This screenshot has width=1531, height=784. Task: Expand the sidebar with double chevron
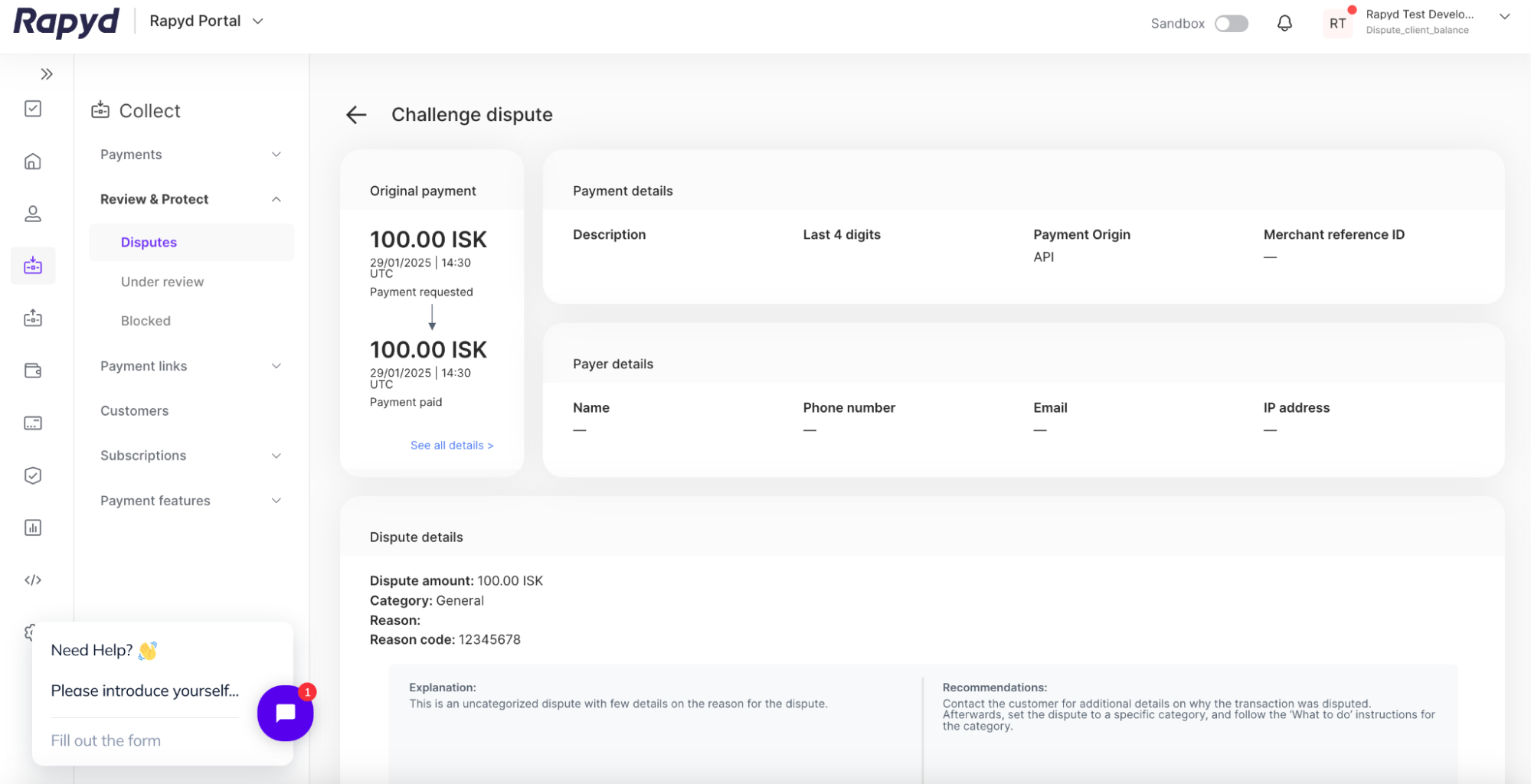47,74
